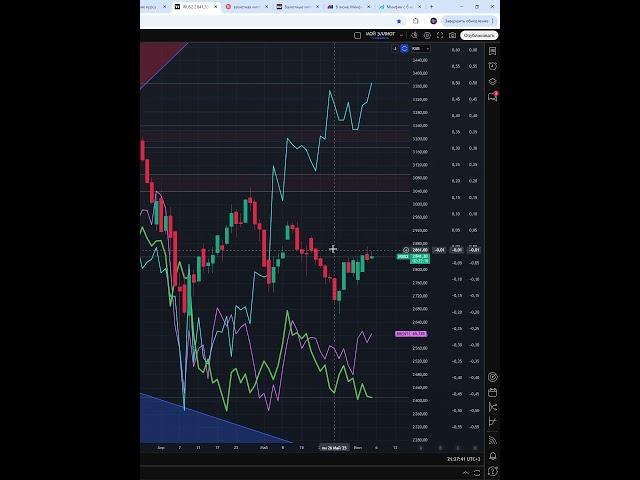Viewport: 640px width, 480px height.
Task: Click the plus icon on the price scale
Action: (x=406, y=250)
